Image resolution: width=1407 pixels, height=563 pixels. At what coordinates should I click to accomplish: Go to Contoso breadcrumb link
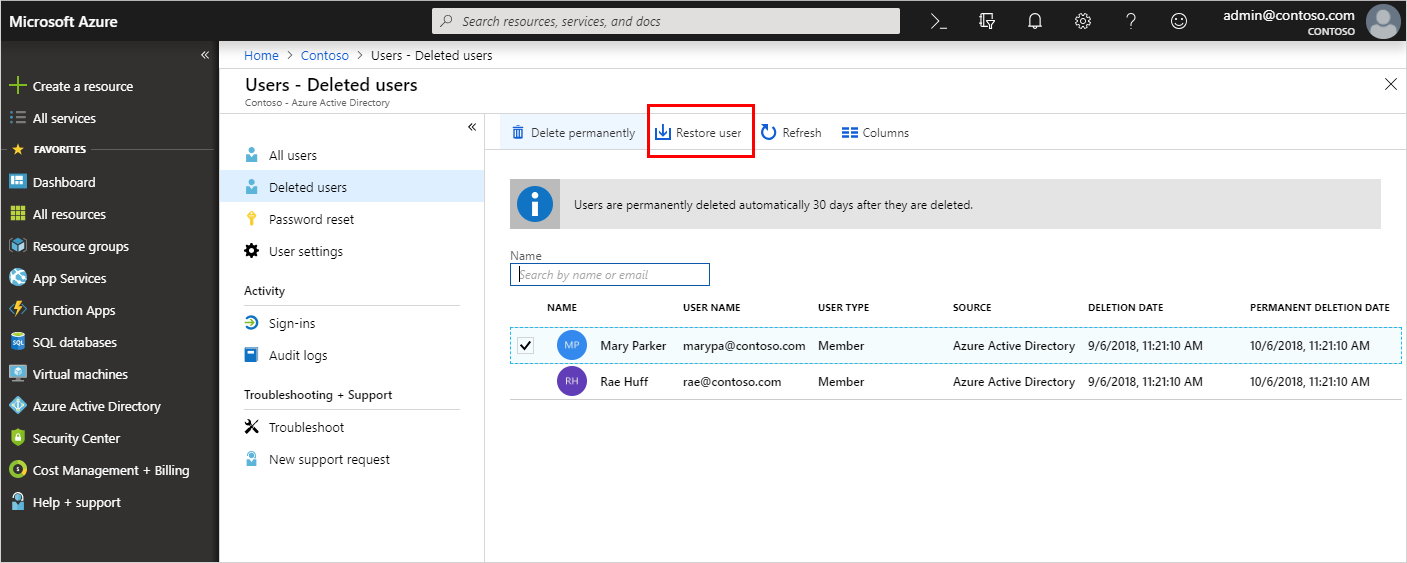325,55
